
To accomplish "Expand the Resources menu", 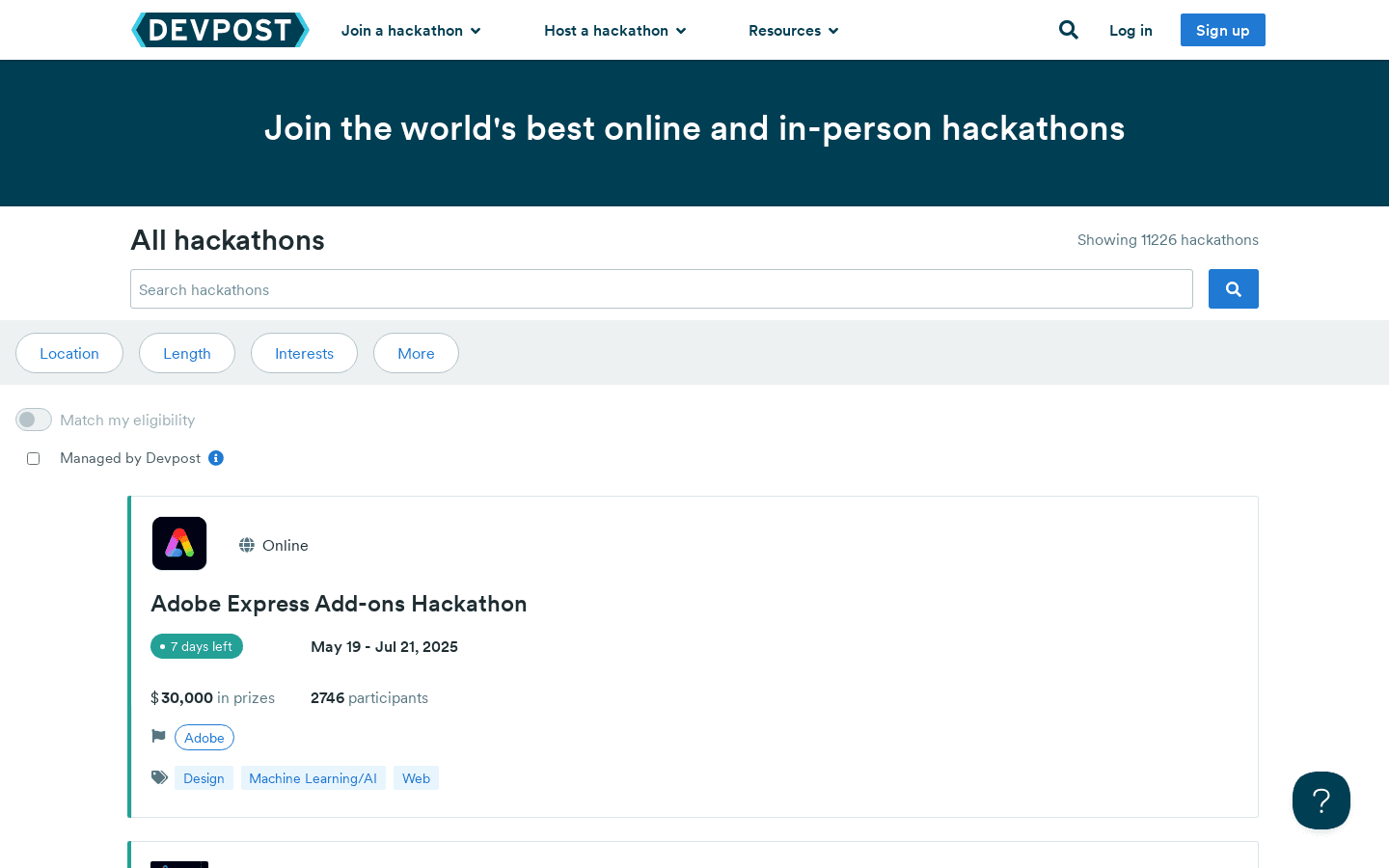I will tap(794, 31).
